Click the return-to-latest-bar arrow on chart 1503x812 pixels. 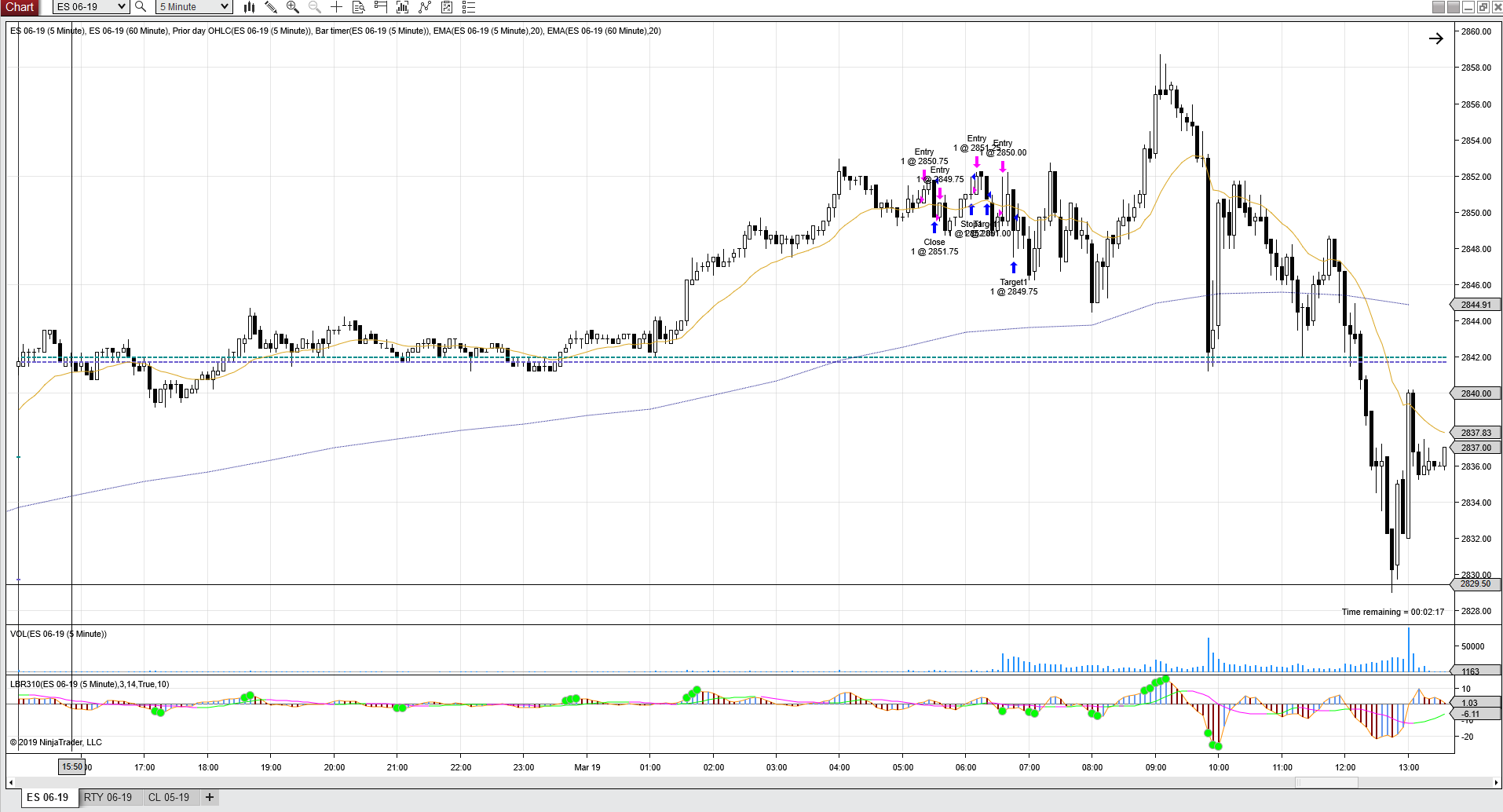coord(1436,38)
